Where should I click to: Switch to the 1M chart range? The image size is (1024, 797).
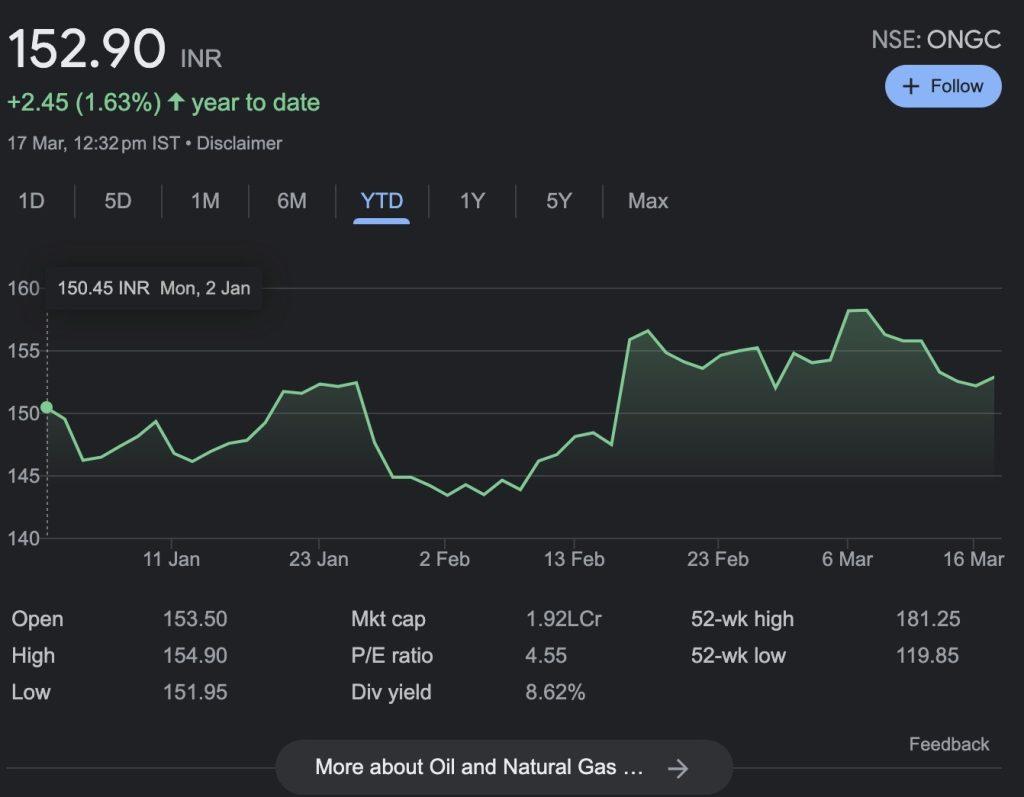pos(205,201)
